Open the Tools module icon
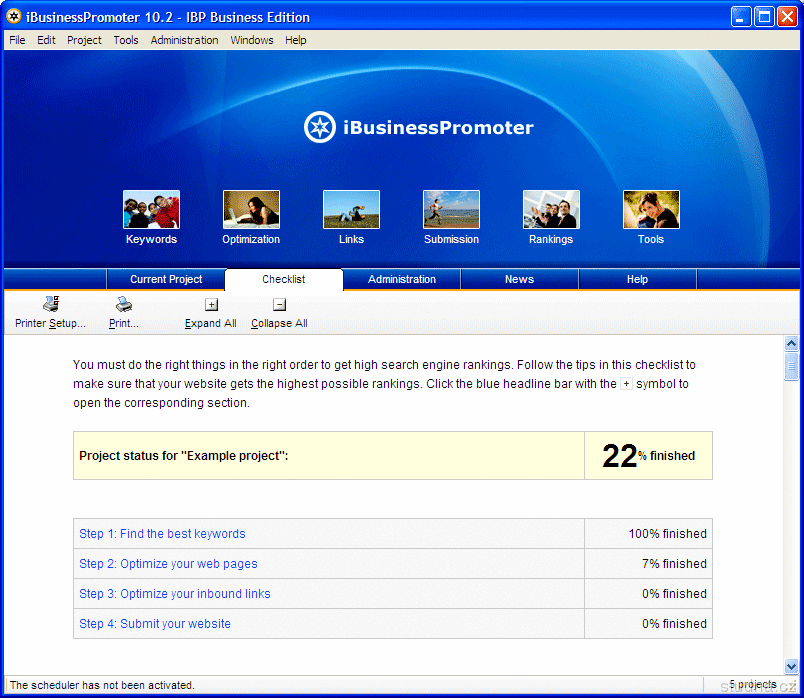The width and height of the screenshot is (804, 698). point(651,210)
